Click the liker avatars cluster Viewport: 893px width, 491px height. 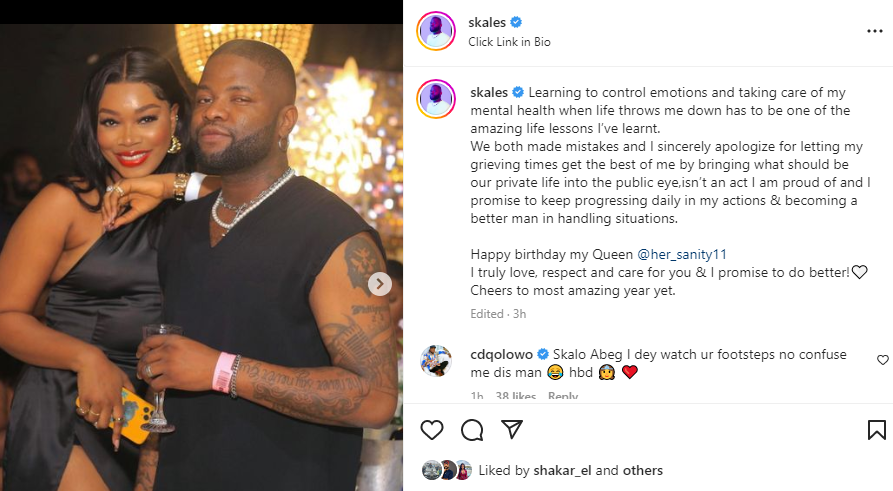coord(447,470)
